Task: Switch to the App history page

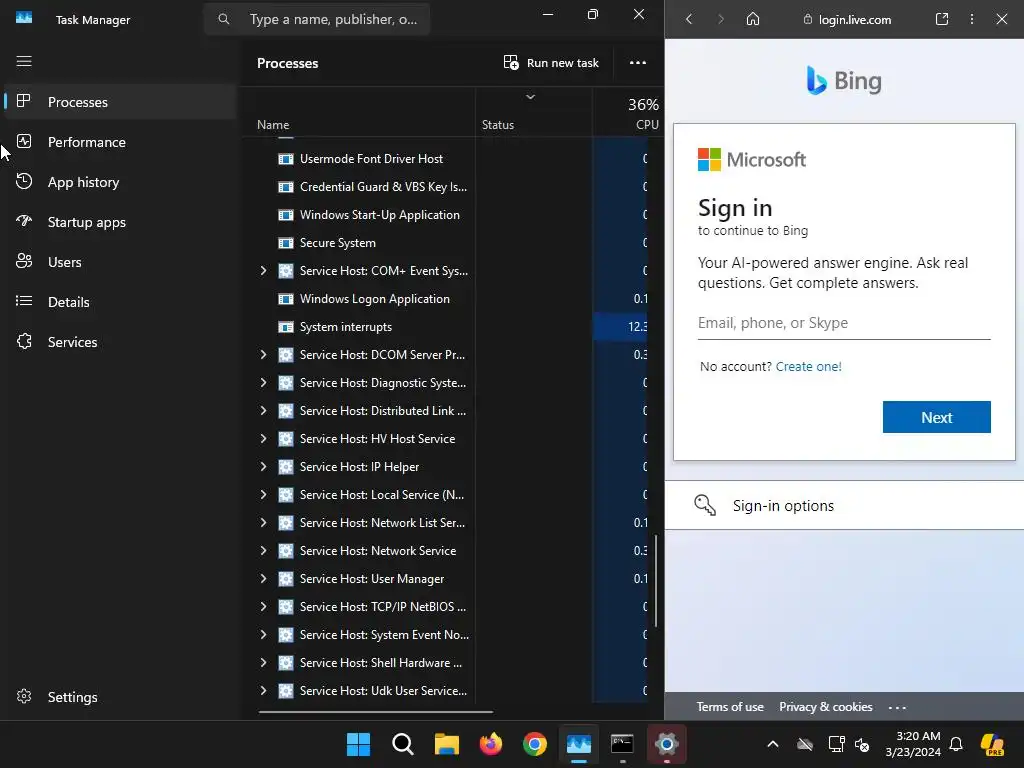Action: click(120, 182)
